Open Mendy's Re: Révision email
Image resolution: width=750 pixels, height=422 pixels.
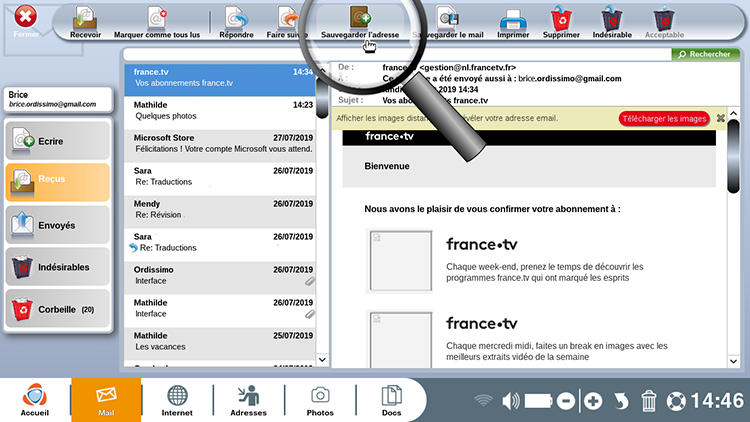point(220,212)
